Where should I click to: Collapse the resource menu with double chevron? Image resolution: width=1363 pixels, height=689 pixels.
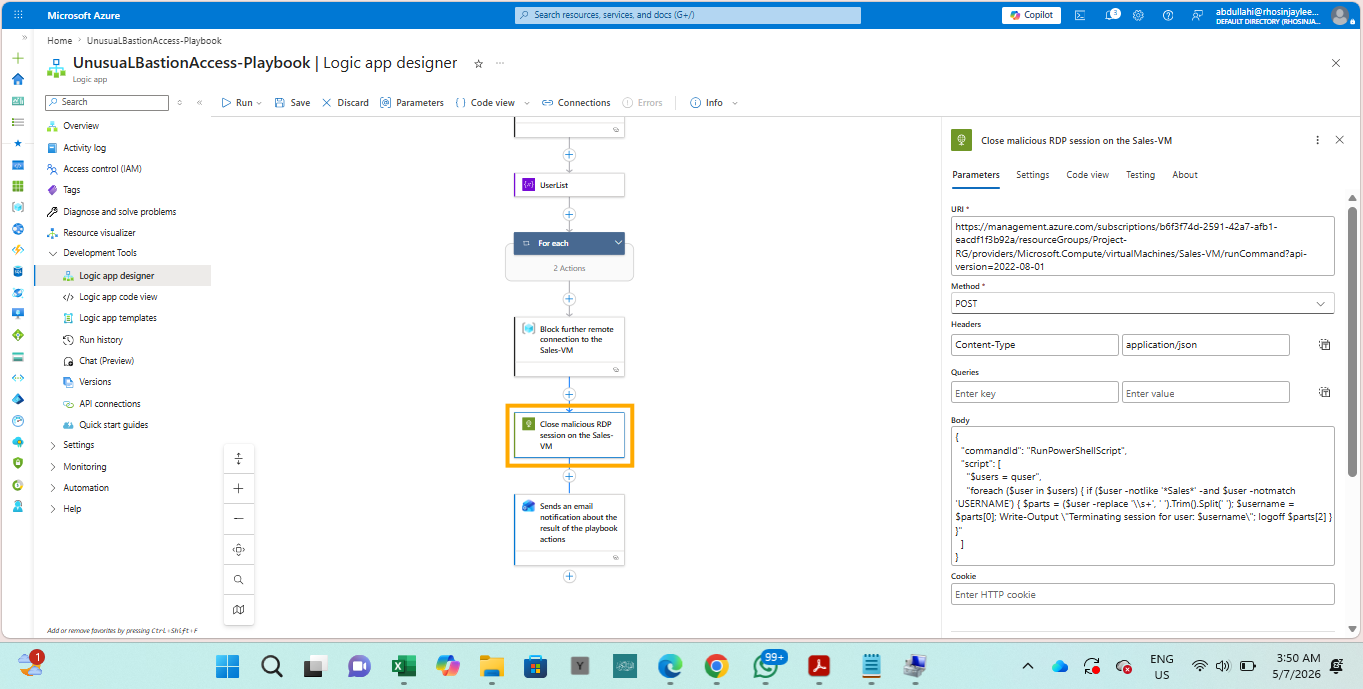click(x=199, y=102)
